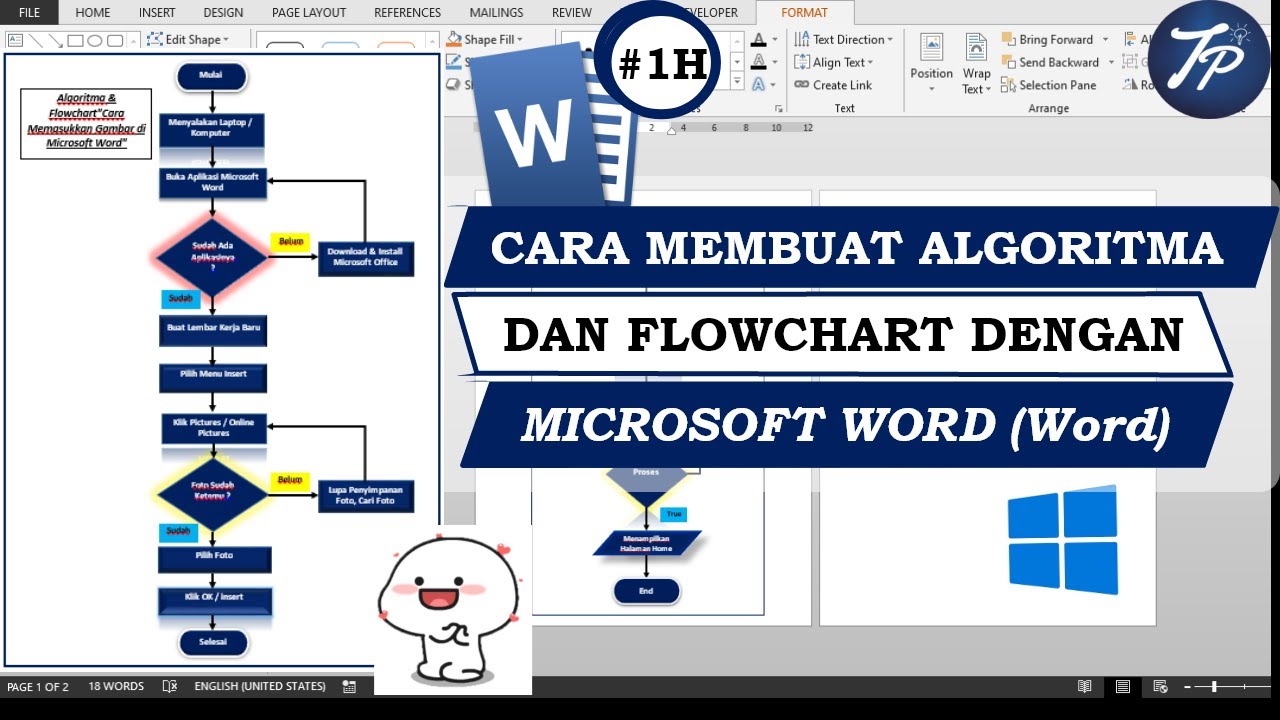Screen dimensions: 1280x720
Task: Select the Mulai terminator shape
Action: 211,75
